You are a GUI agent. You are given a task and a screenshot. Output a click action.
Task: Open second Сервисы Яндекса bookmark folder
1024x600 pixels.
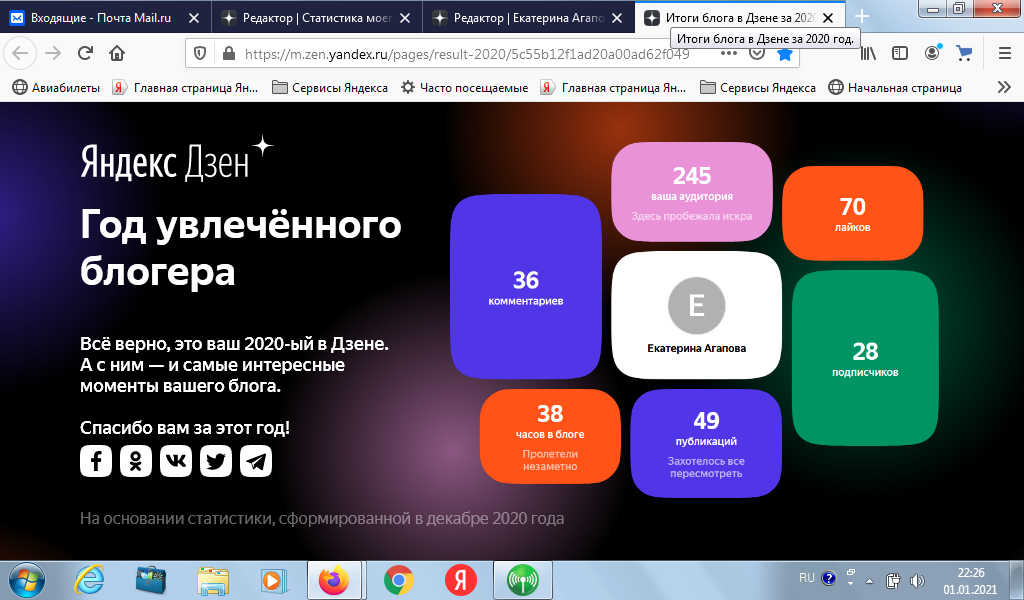click(758, 87)
